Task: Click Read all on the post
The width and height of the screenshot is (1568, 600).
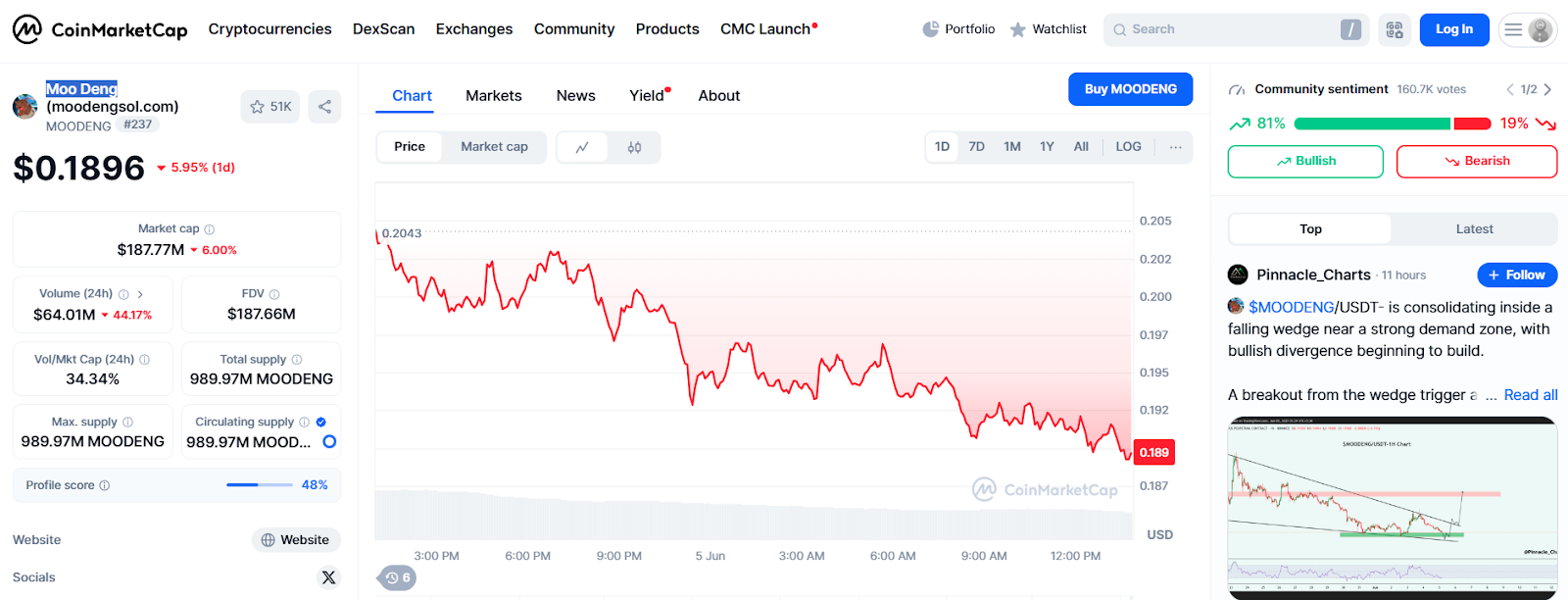Action: pos(1531,395)
